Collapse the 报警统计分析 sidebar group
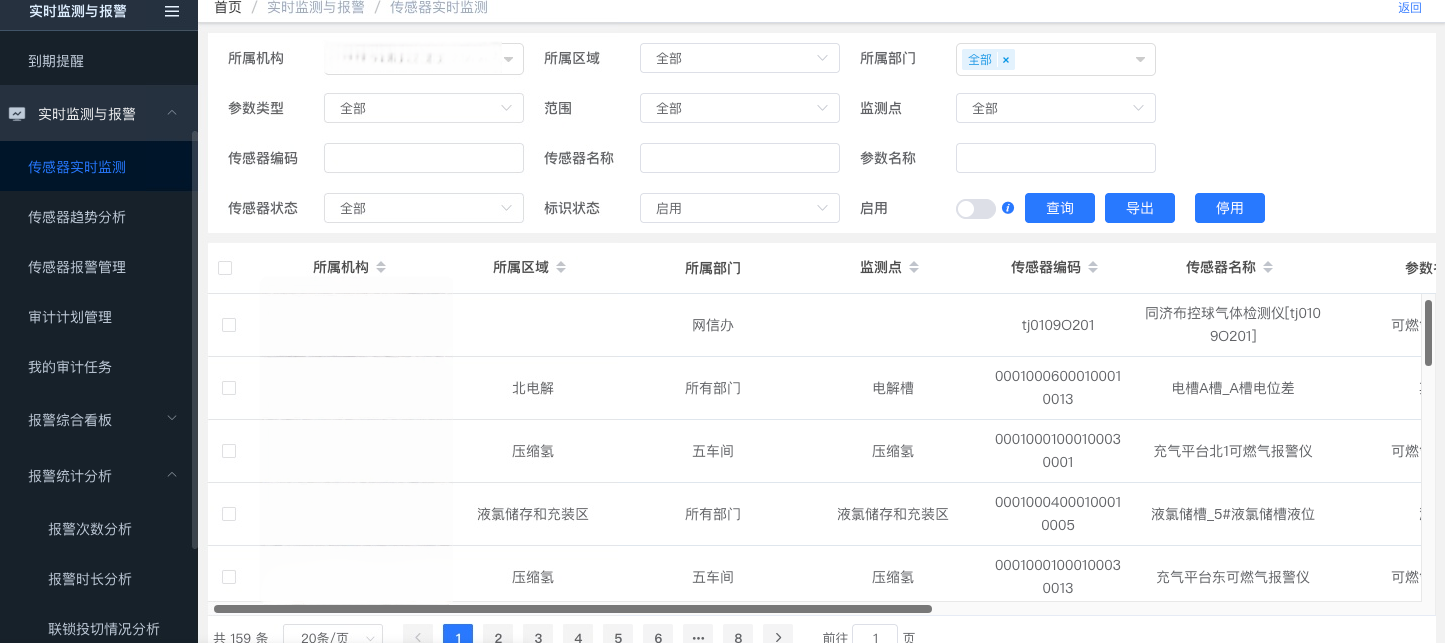Screen dimensions: 1445x643 point(172,476)
